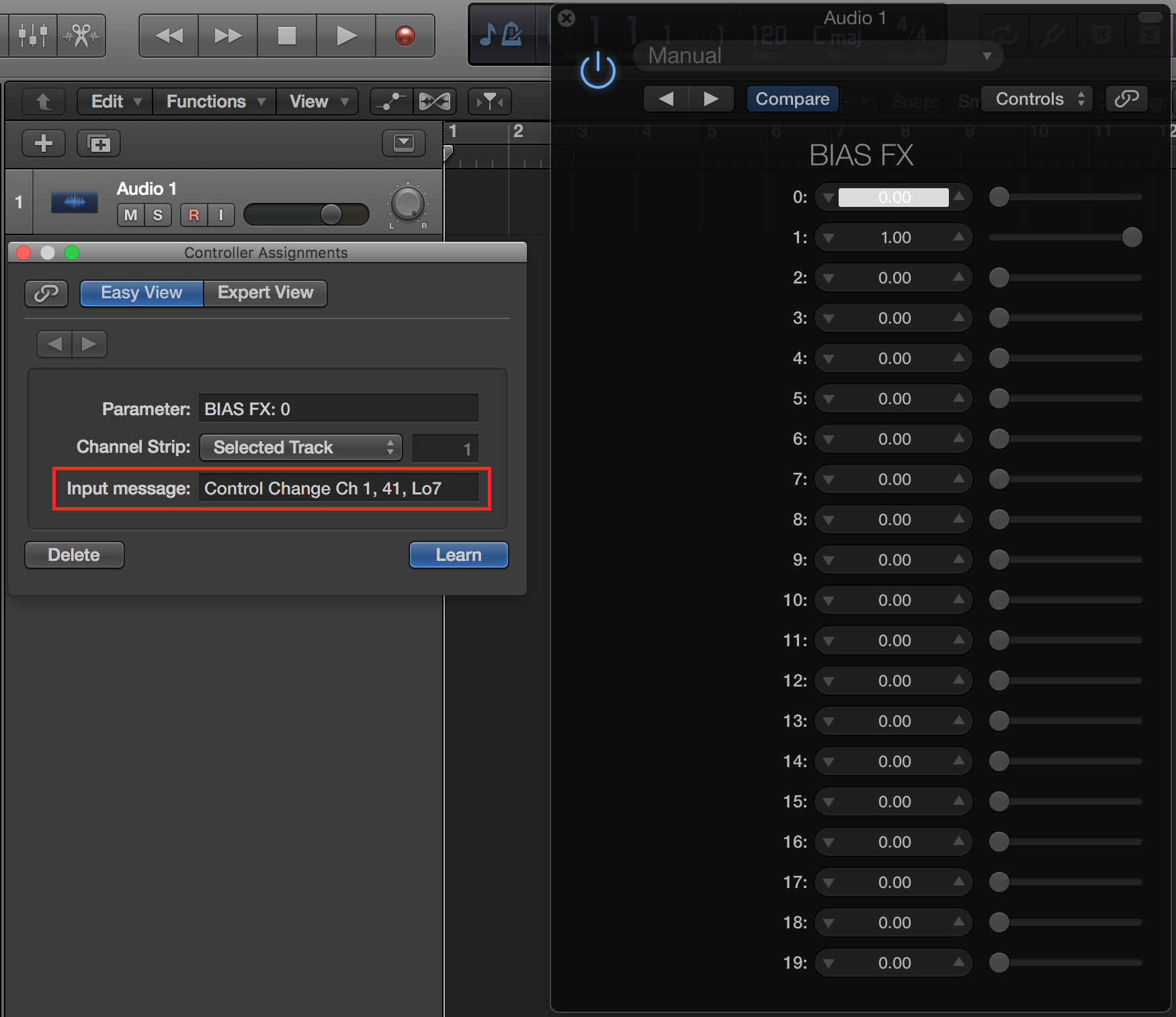Start recording with the red Record button
The image size is (1176, 1017).
tap(405, 35)
